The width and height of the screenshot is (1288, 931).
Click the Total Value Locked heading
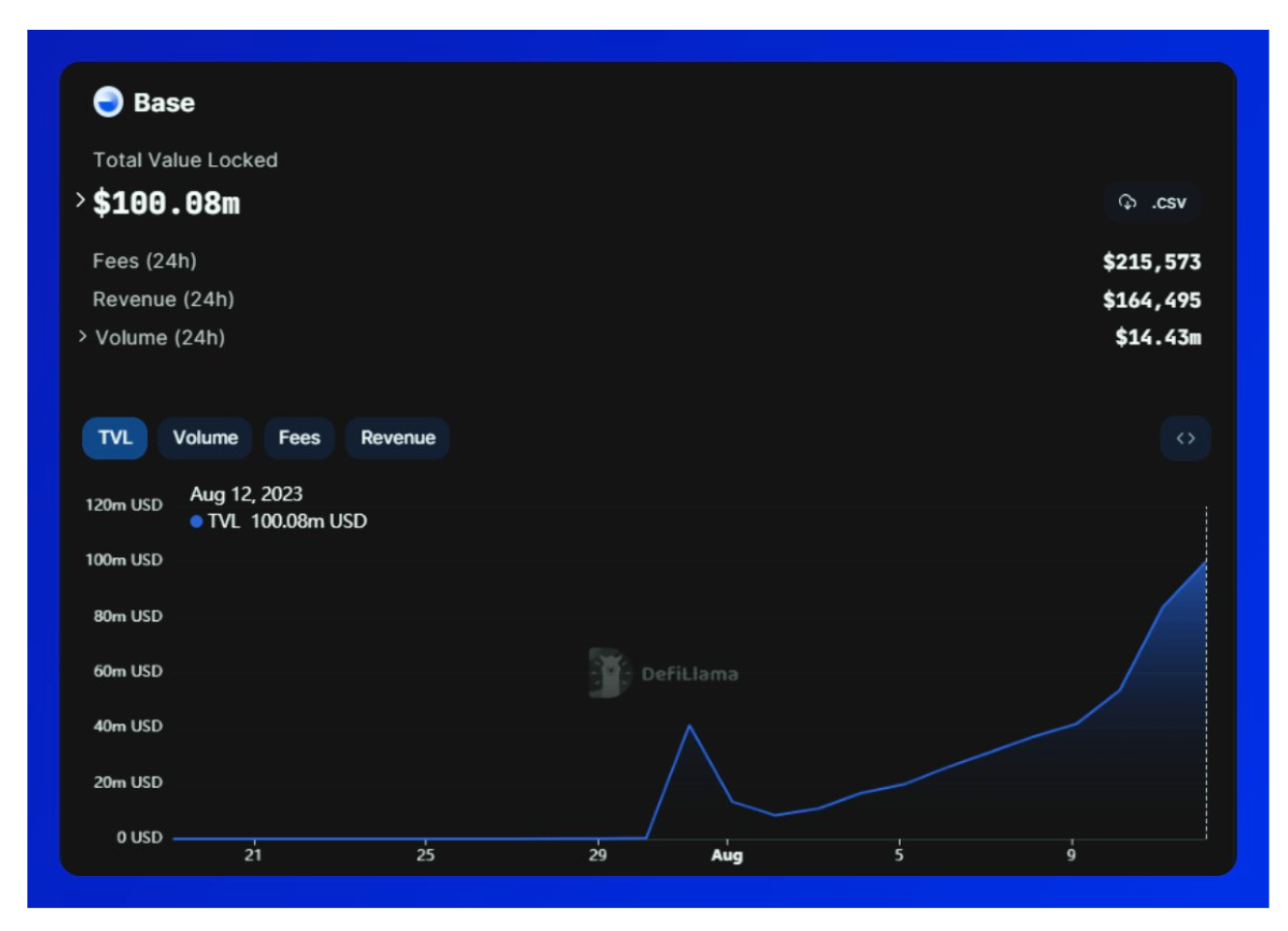pyautogui.click(x=185, y=160)
